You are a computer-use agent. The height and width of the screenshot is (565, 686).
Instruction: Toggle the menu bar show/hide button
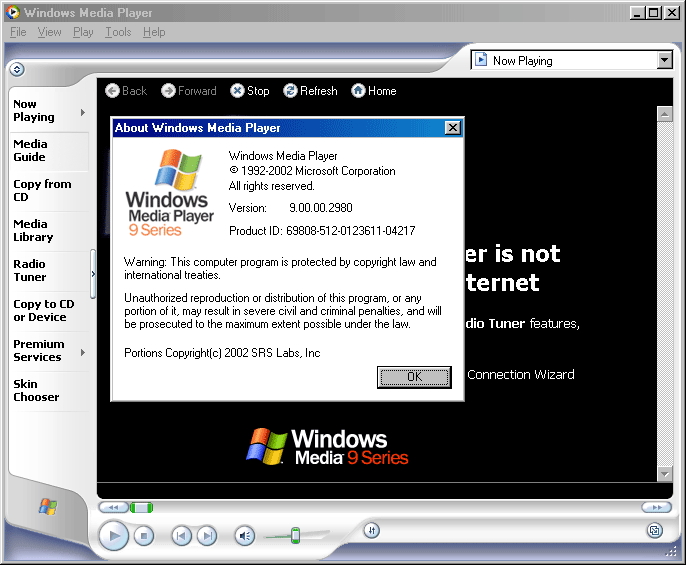coord(17,69)
